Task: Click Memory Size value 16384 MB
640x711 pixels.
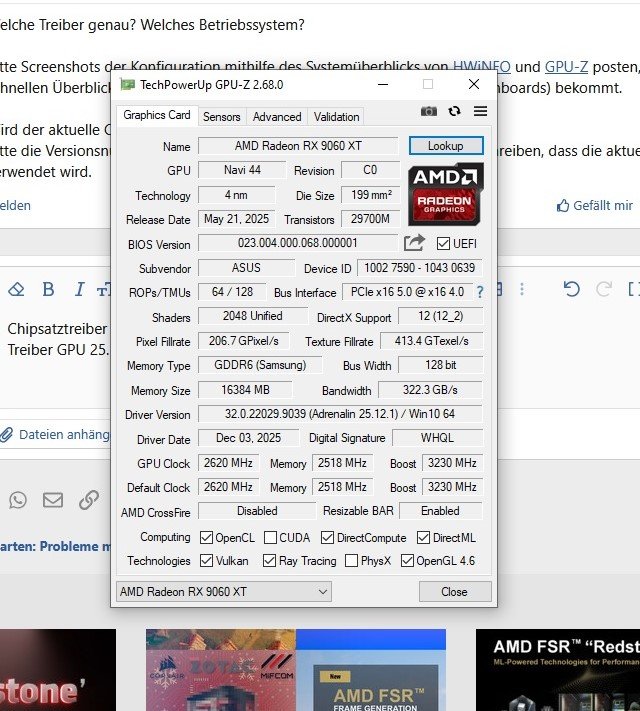Action: pyautogui.click(x=245, y=390)
